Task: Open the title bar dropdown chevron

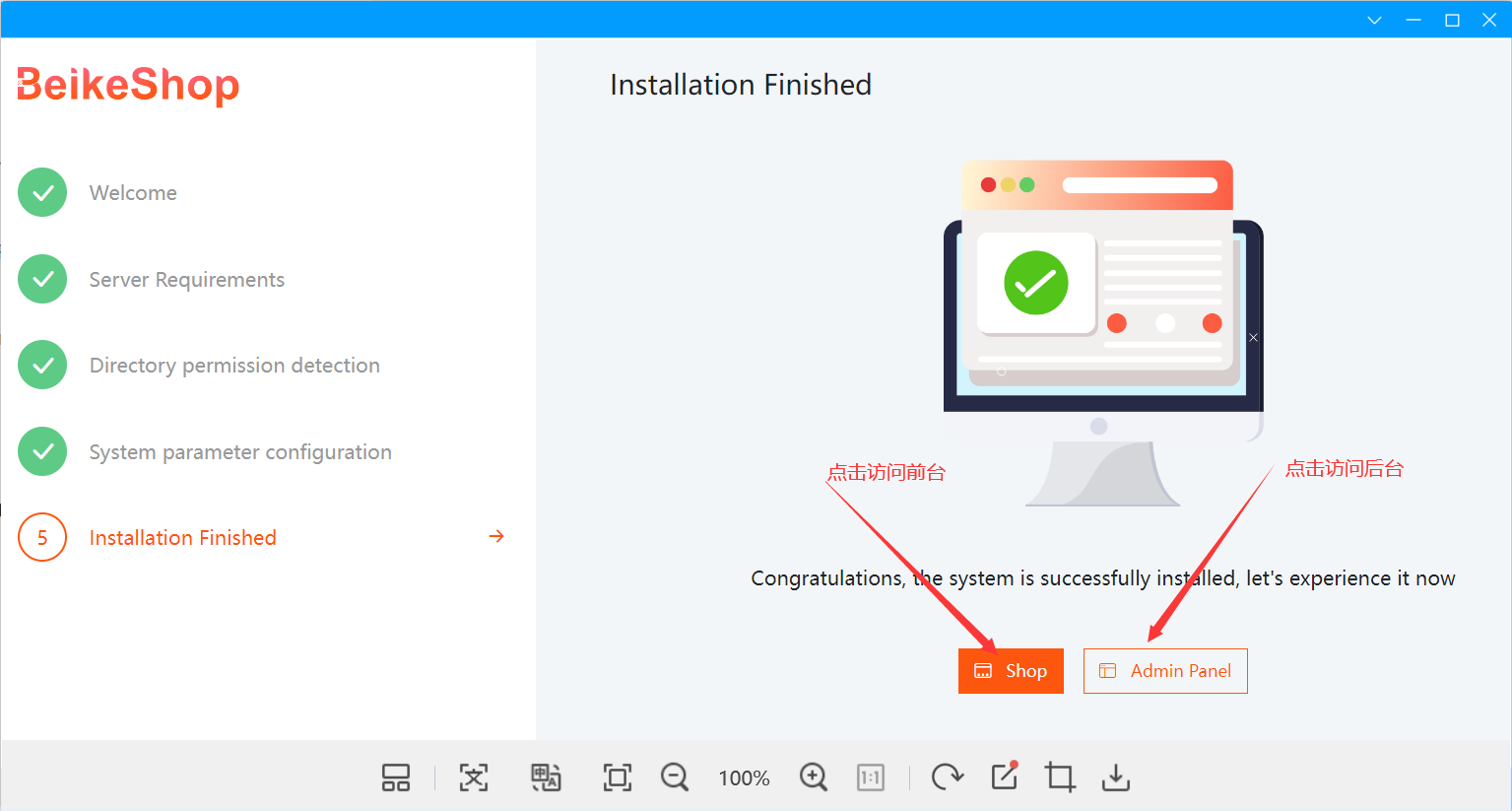Action: tap(1374, 21)
